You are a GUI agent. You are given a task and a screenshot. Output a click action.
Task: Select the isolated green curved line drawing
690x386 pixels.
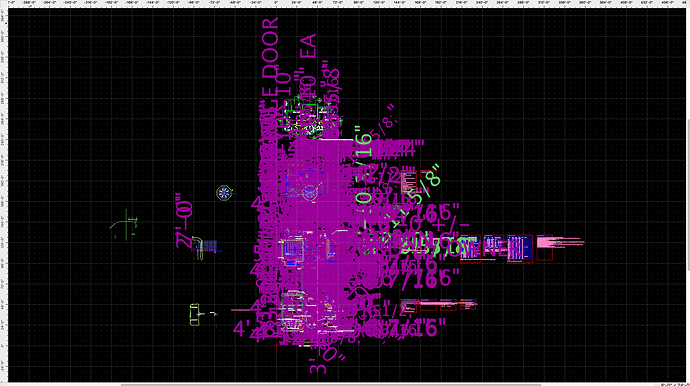(124, 225)
